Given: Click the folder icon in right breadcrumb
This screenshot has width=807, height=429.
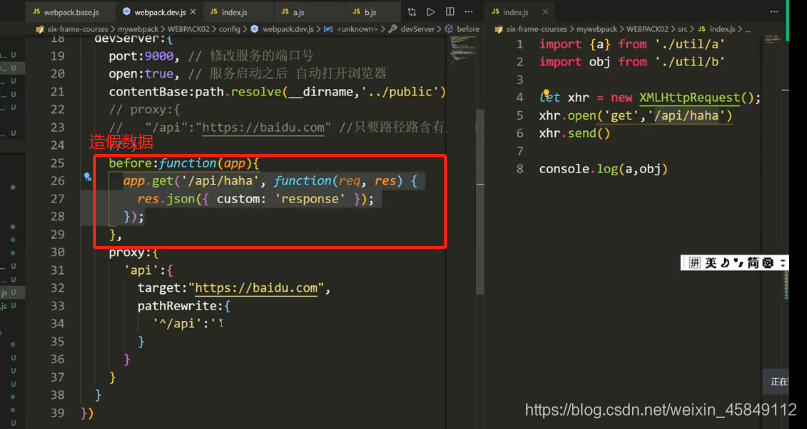Looking at the screenshot, I should point(499,29).
